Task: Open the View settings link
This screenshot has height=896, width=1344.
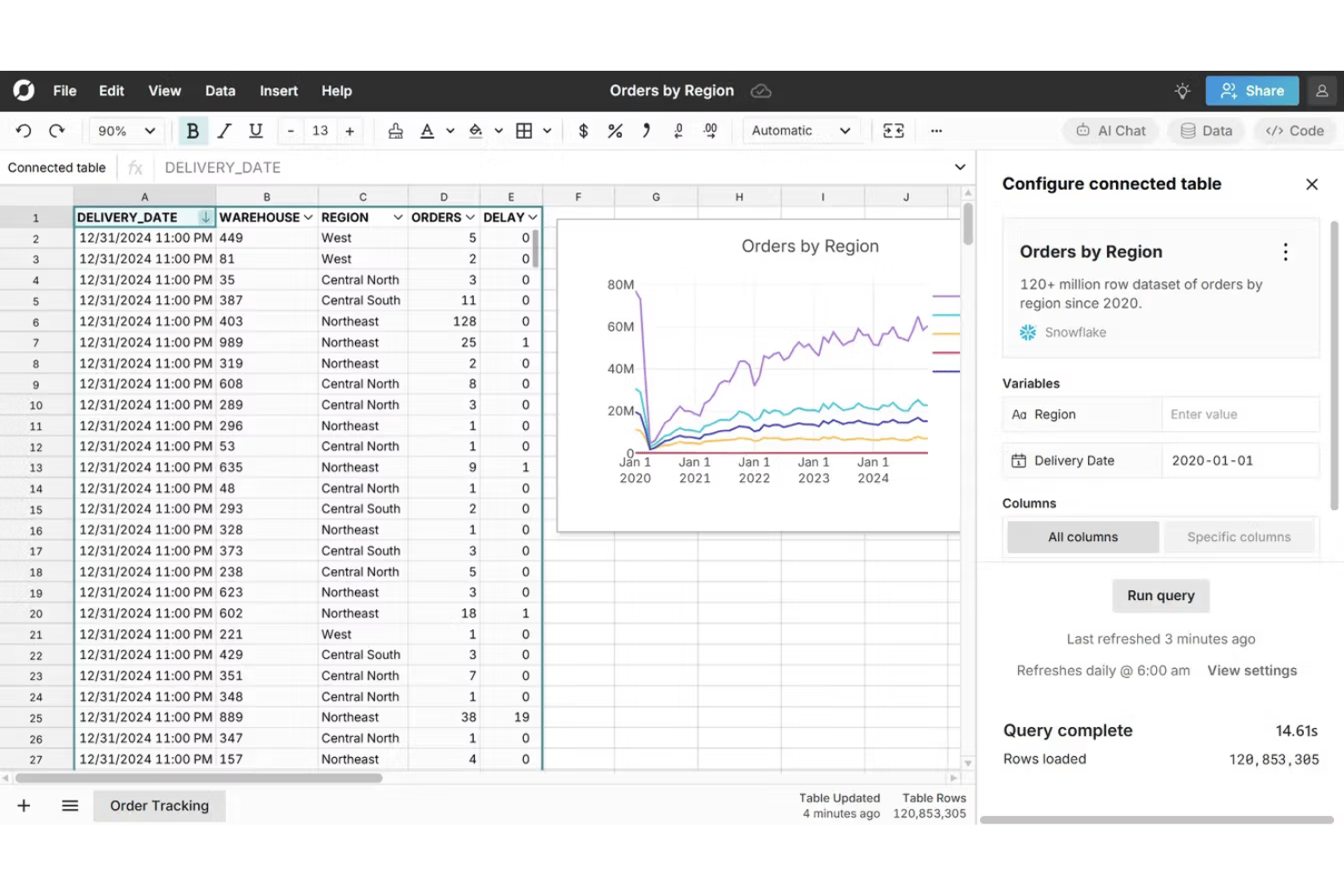Action: [x=1251, y=671]
